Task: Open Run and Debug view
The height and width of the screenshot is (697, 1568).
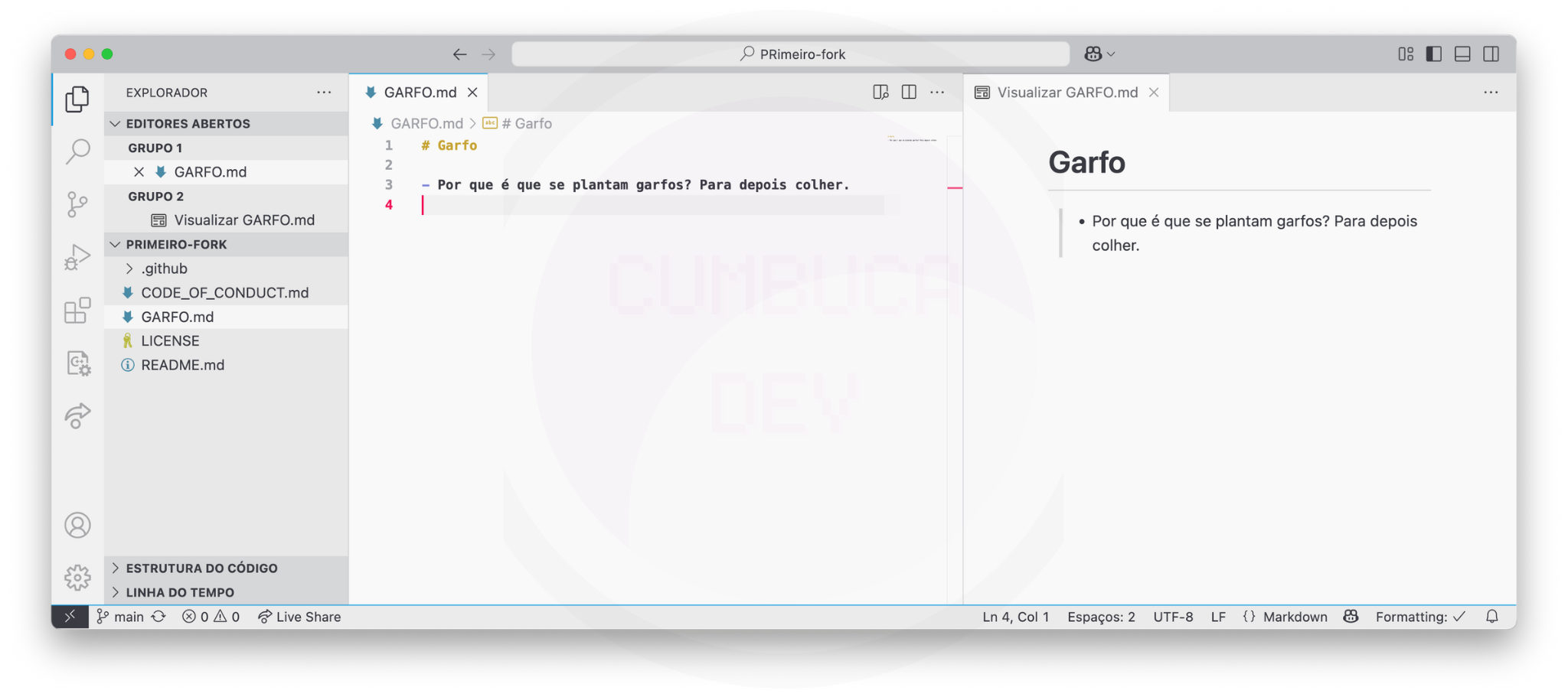Action: [77, 257]
